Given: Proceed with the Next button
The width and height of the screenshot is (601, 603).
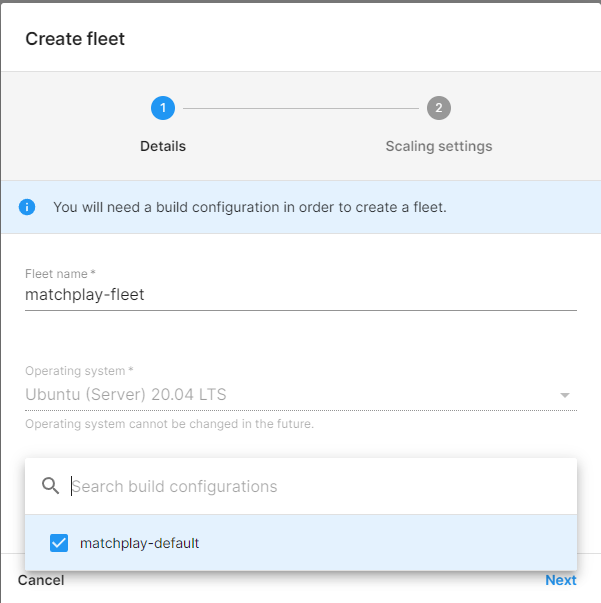Looking at the screenshot, I should coord(560,580).
